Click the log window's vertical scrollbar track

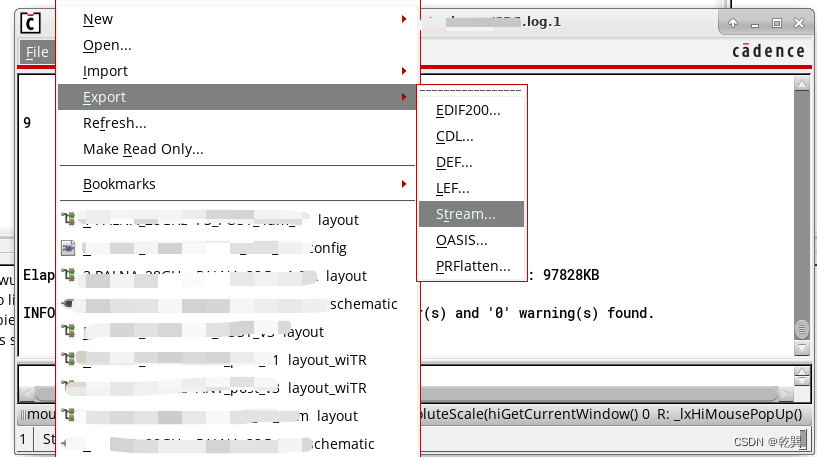click(x=801, y=200)
